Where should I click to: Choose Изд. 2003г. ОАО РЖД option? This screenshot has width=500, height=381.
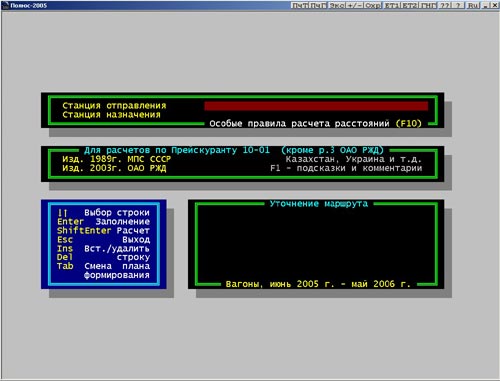click(x=114, y=168)
